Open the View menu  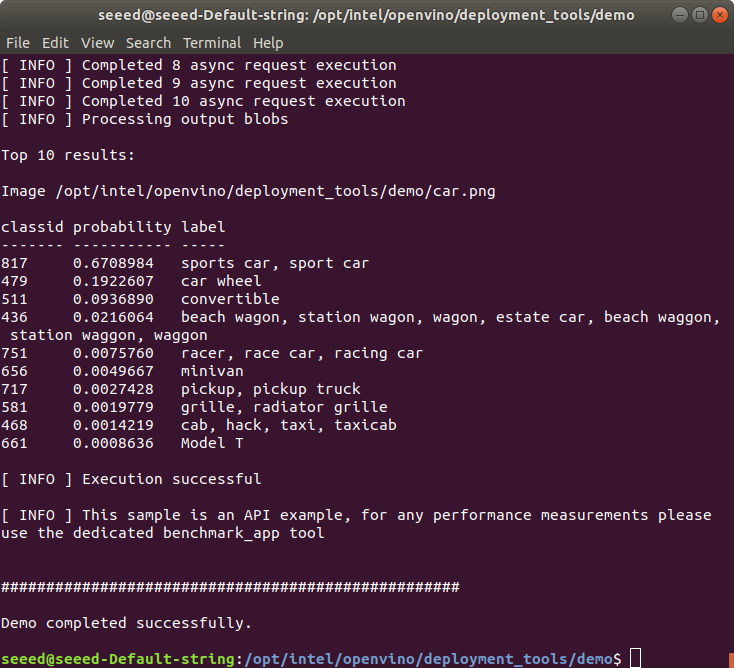[x=97, y=43]
